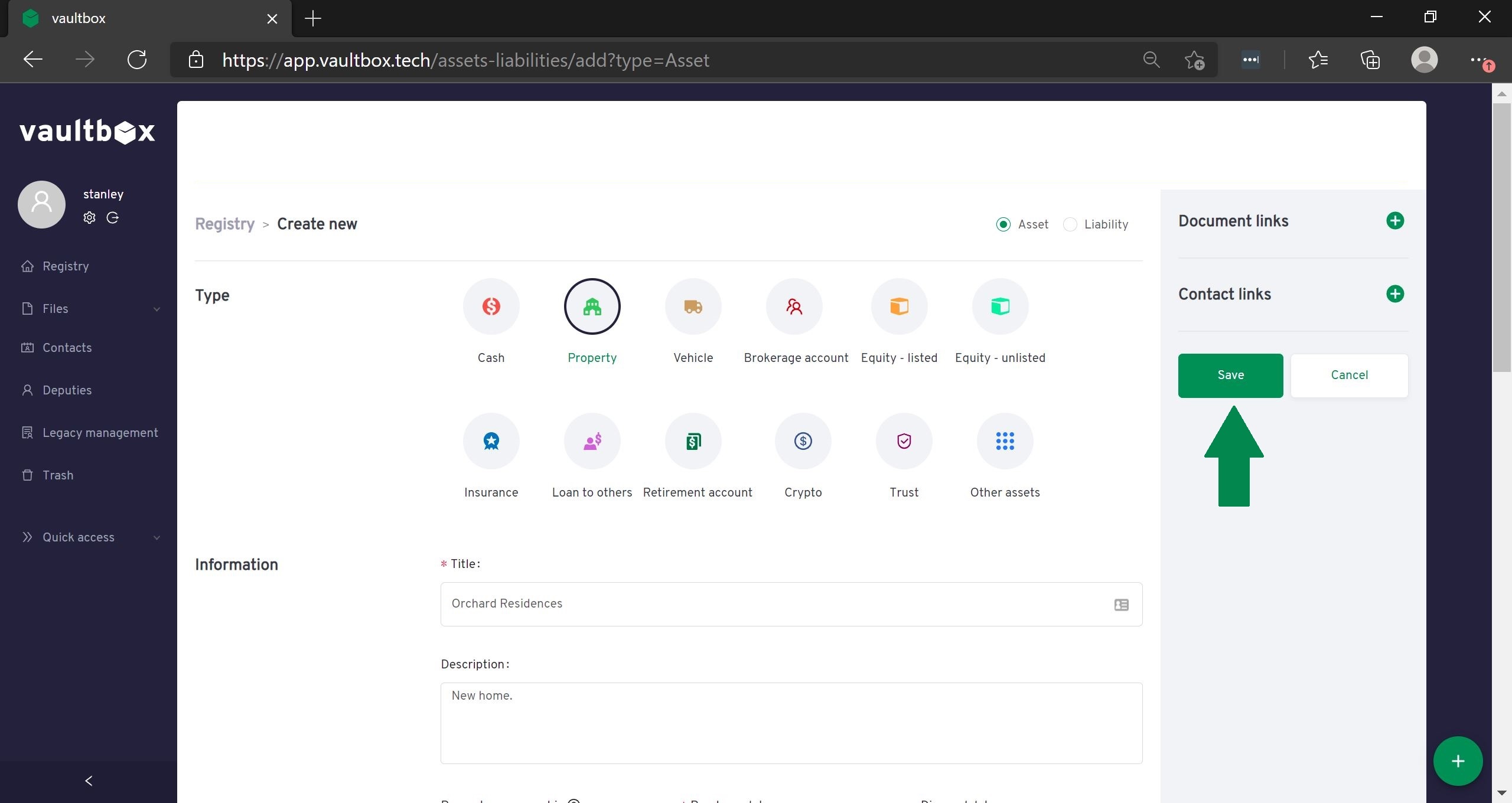The image size is (1512, 803).
Task: Pick the Crypto asset type icon
Action: [x=803, y=441]
